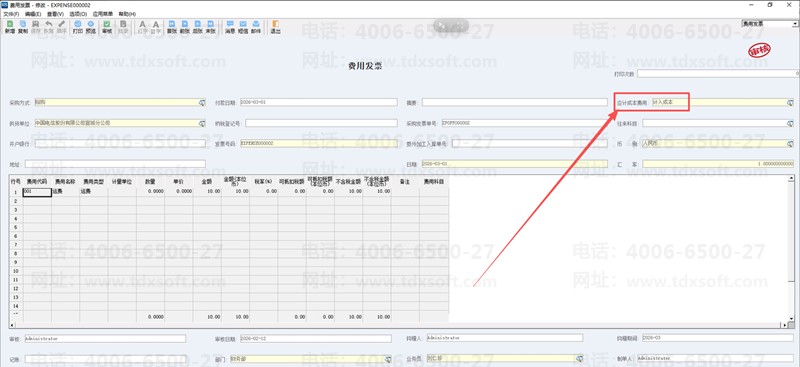
Task: Click the 备注 column header
Action: pyautogui.click(x=405, y=181)
